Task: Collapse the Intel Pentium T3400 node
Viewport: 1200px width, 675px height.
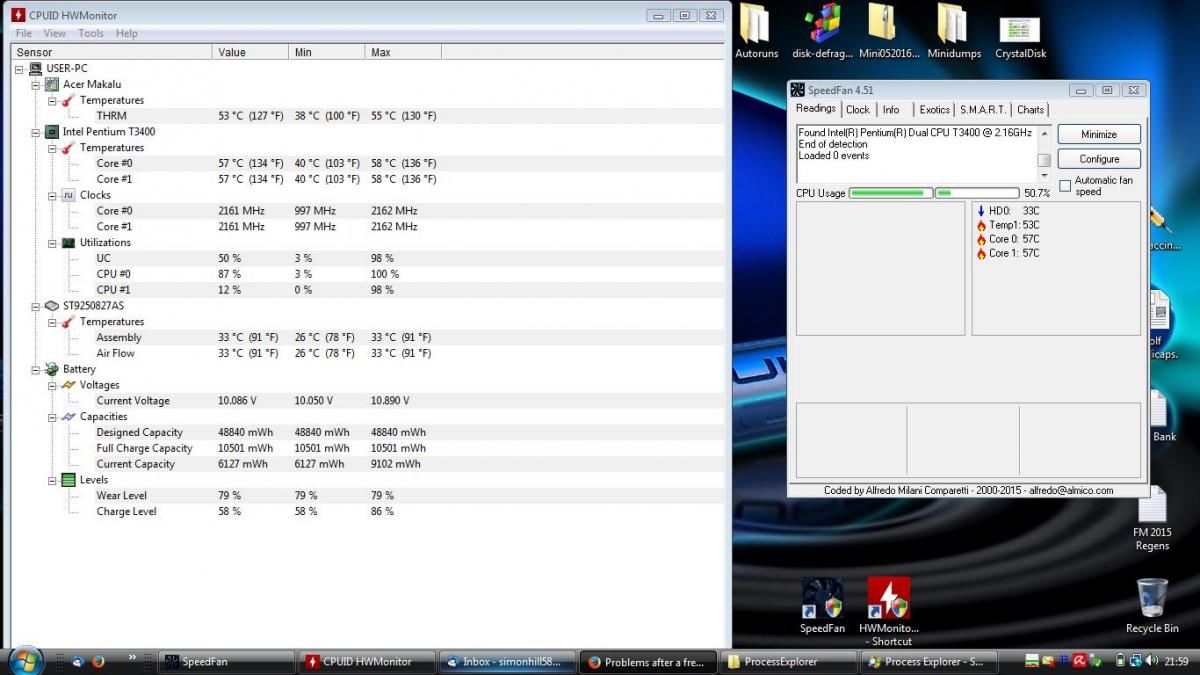Action: 36,131
